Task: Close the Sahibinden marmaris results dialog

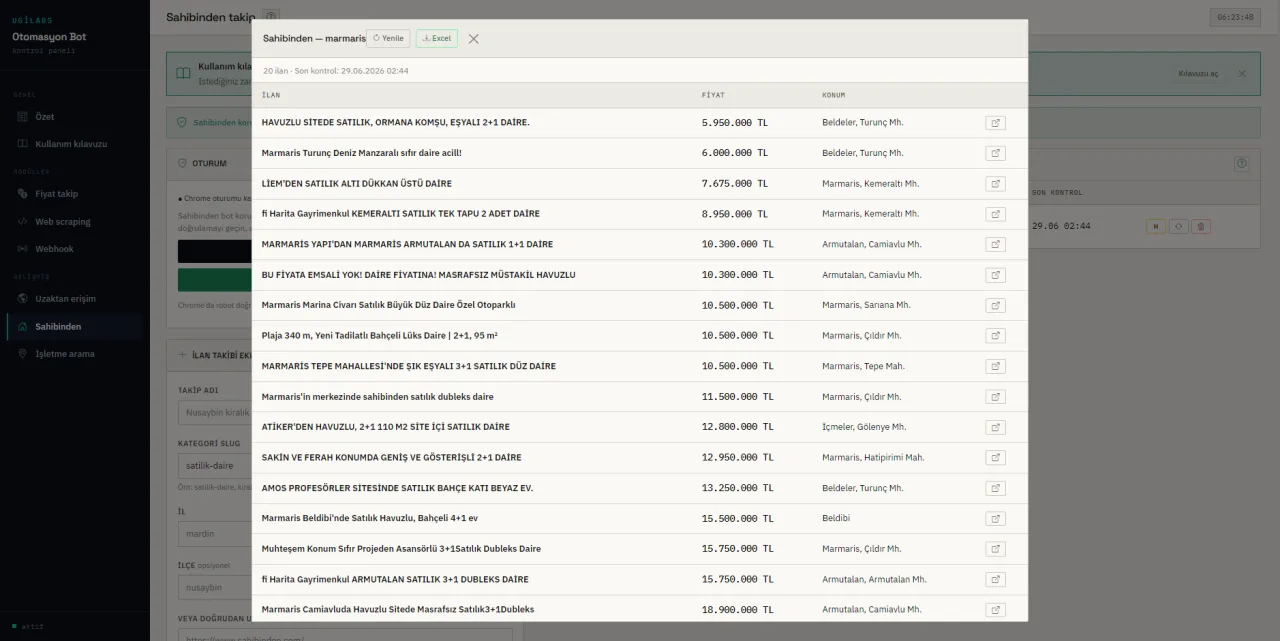Action: tap(474, 38)
